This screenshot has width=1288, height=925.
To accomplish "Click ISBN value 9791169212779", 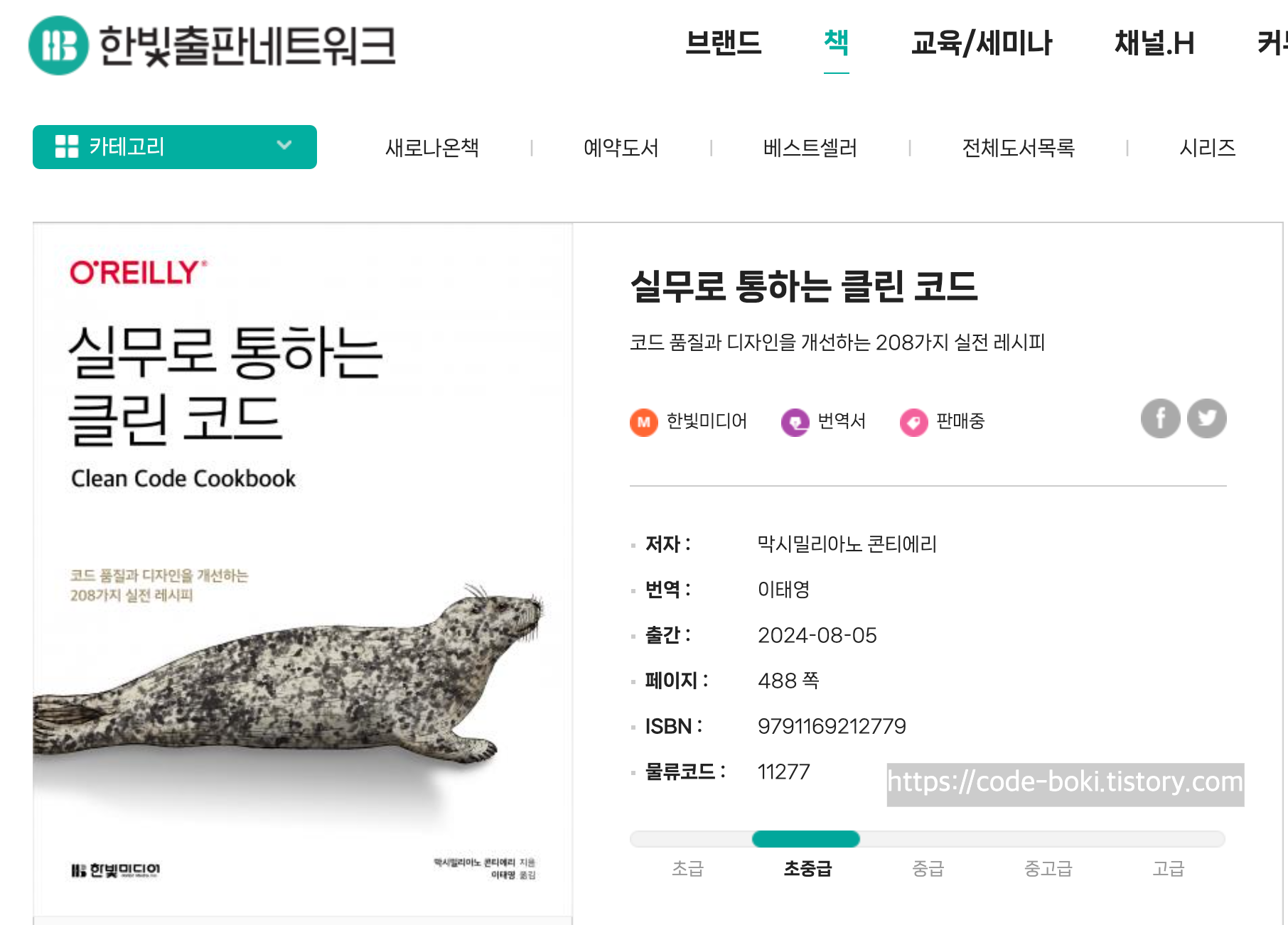I will coord(832,726).
